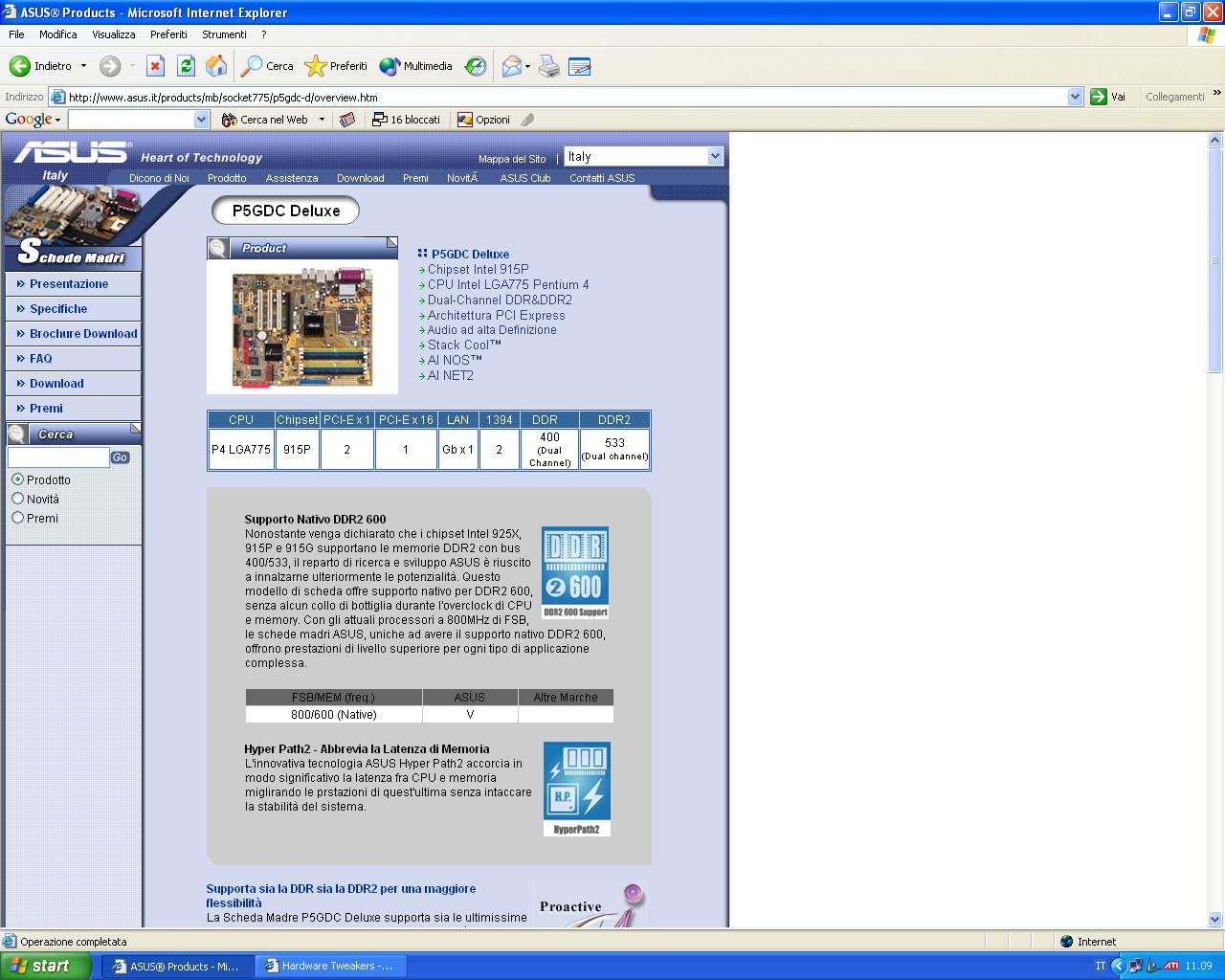Click the P5GDC Deluxe motherboard thumbnail

[302, 326]
